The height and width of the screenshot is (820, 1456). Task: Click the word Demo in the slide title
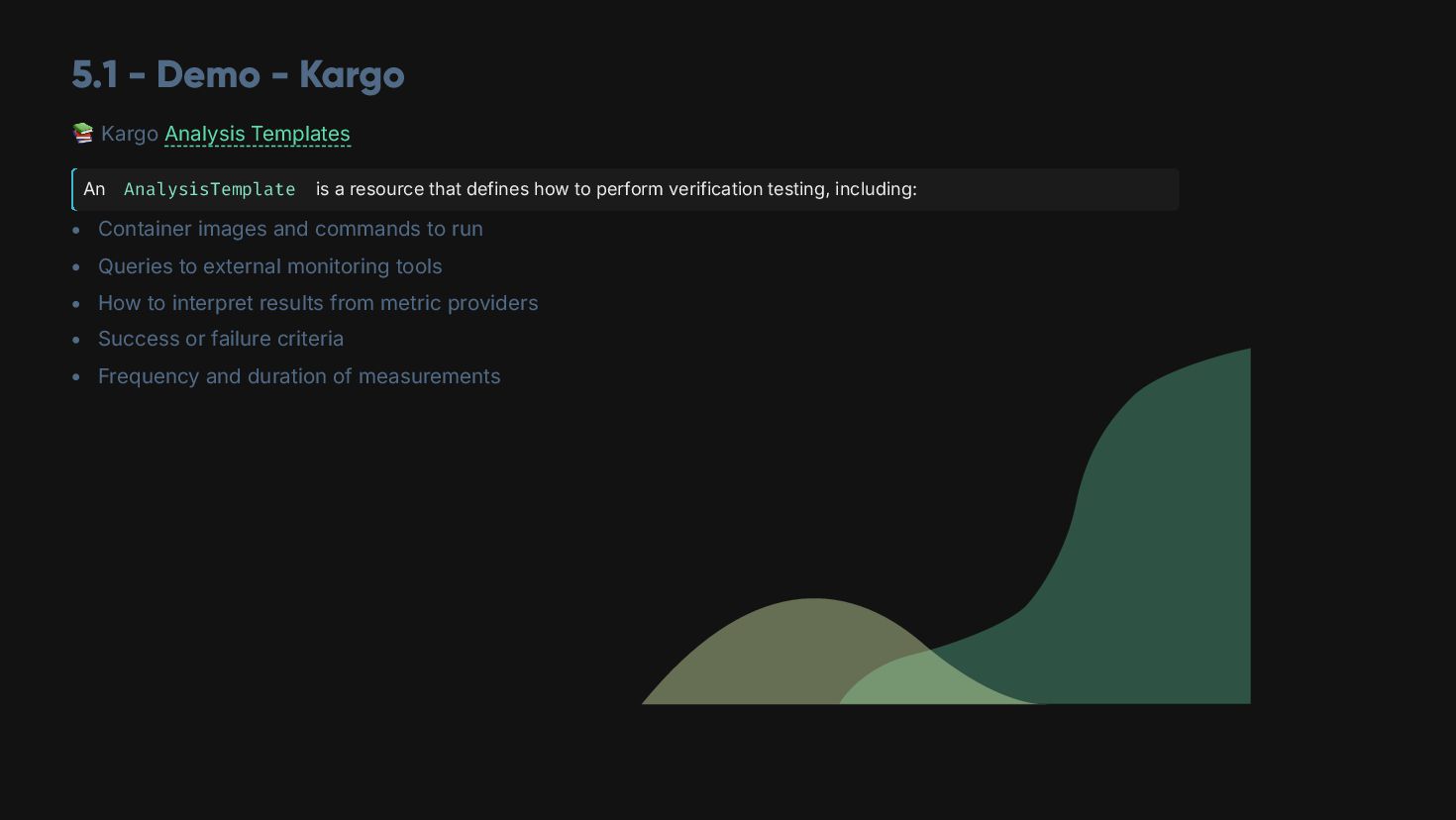(208, 75)
